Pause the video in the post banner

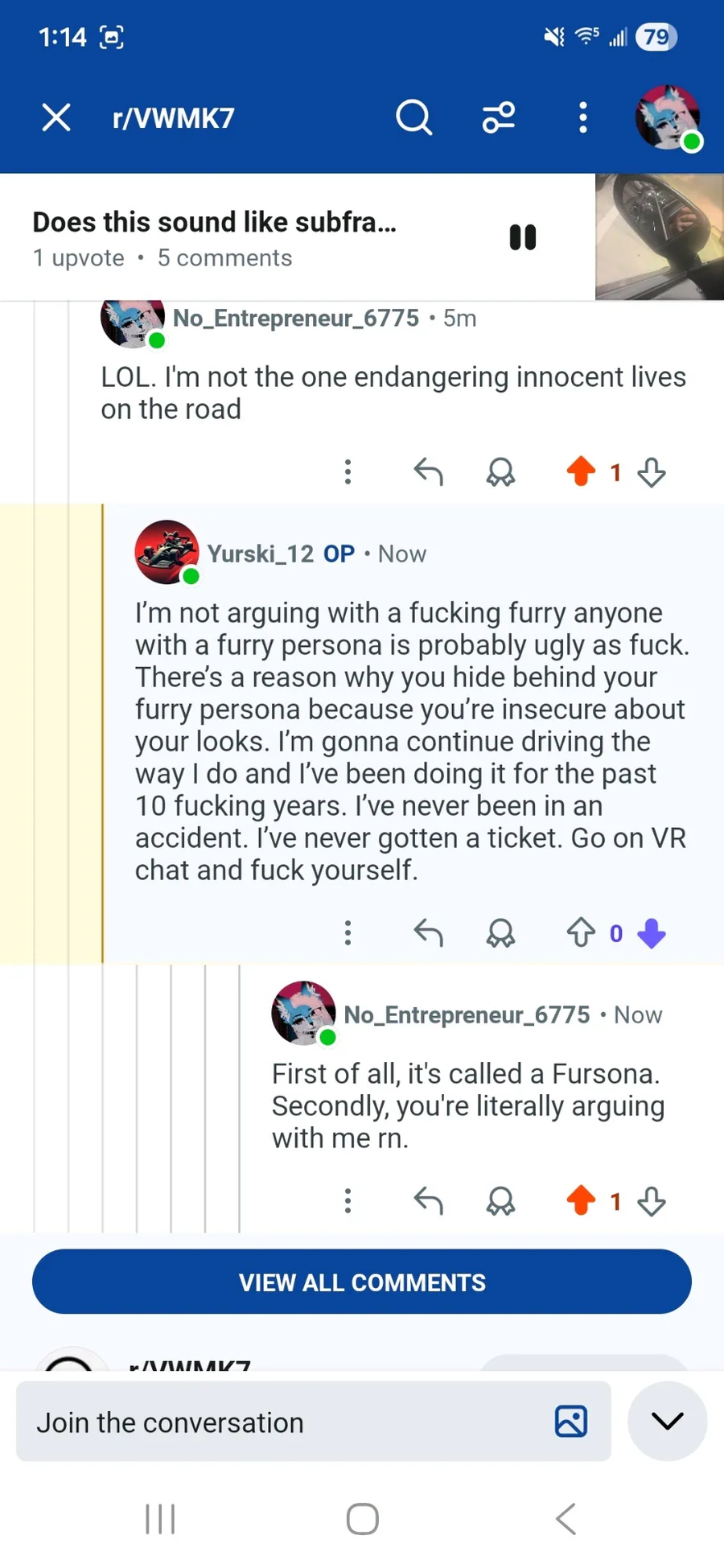523,237
